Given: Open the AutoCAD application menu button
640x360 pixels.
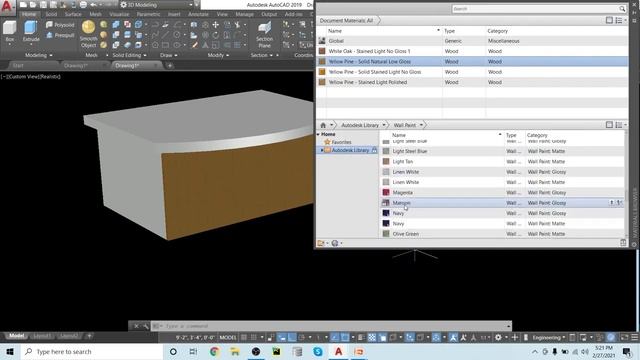Looking at the screenshot, I should [7, 7].
